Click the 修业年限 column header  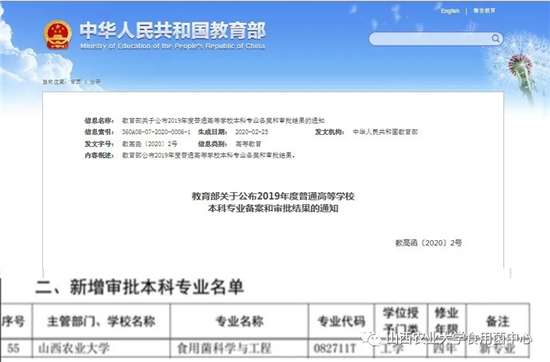446,321
